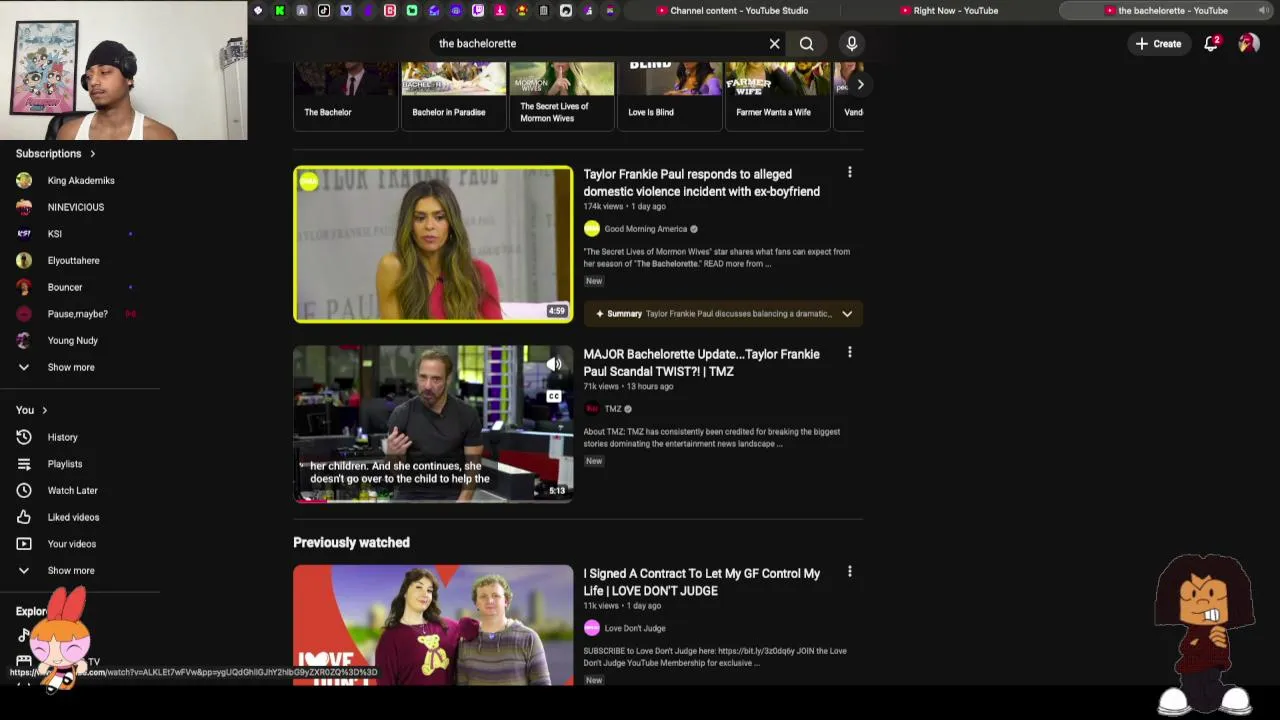Select the bachelorette - YouTube tab

(1165, 11)
